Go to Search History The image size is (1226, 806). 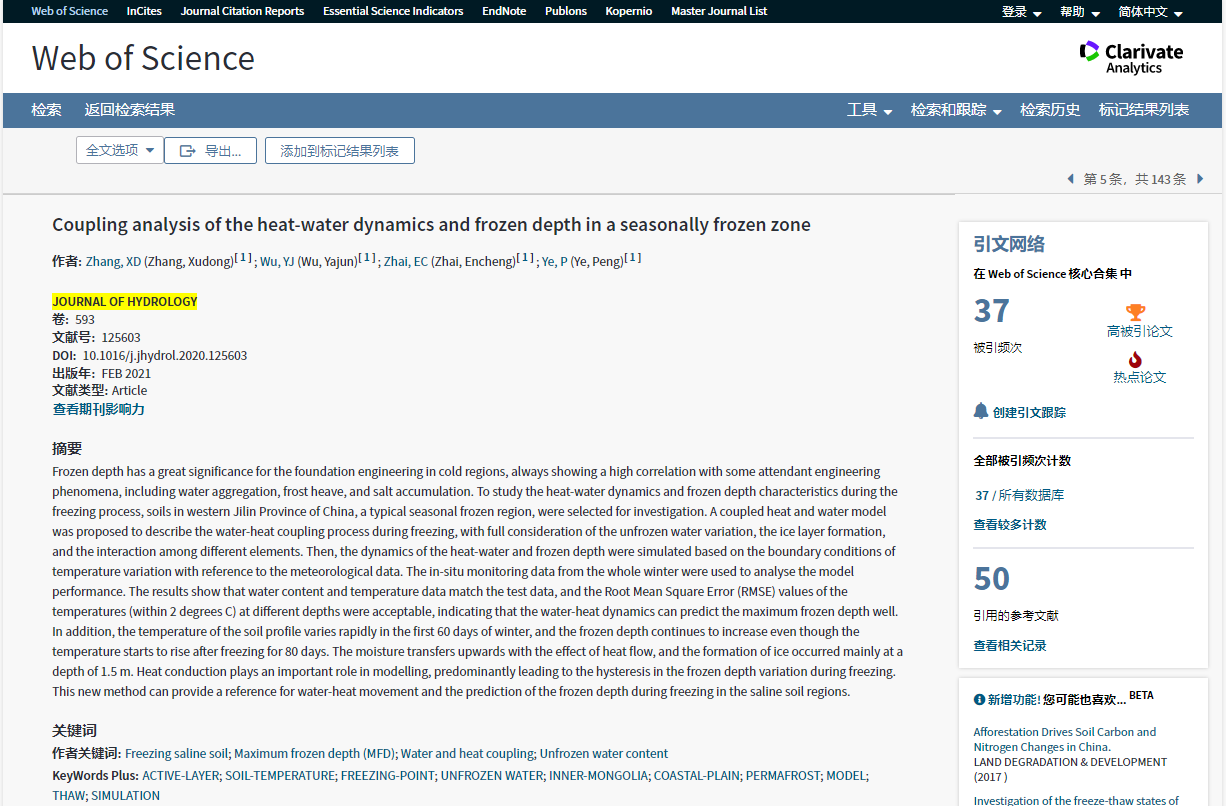[x=1050, y=110]
